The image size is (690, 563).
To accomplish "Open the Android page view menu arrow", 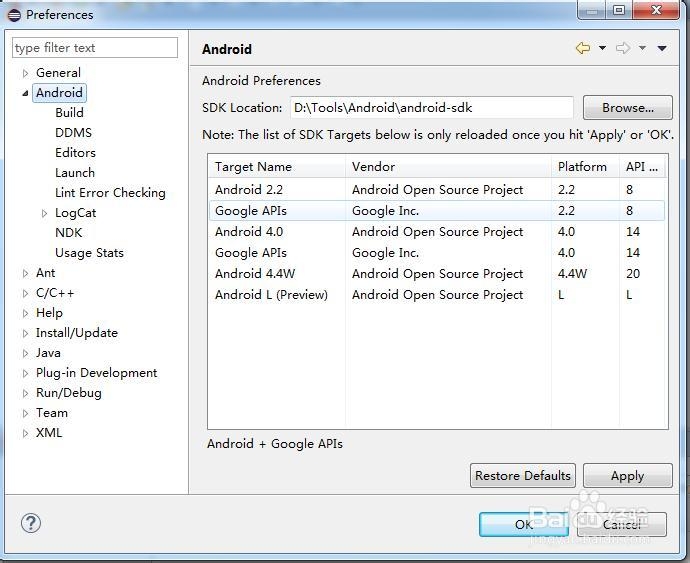I will 662,48.
